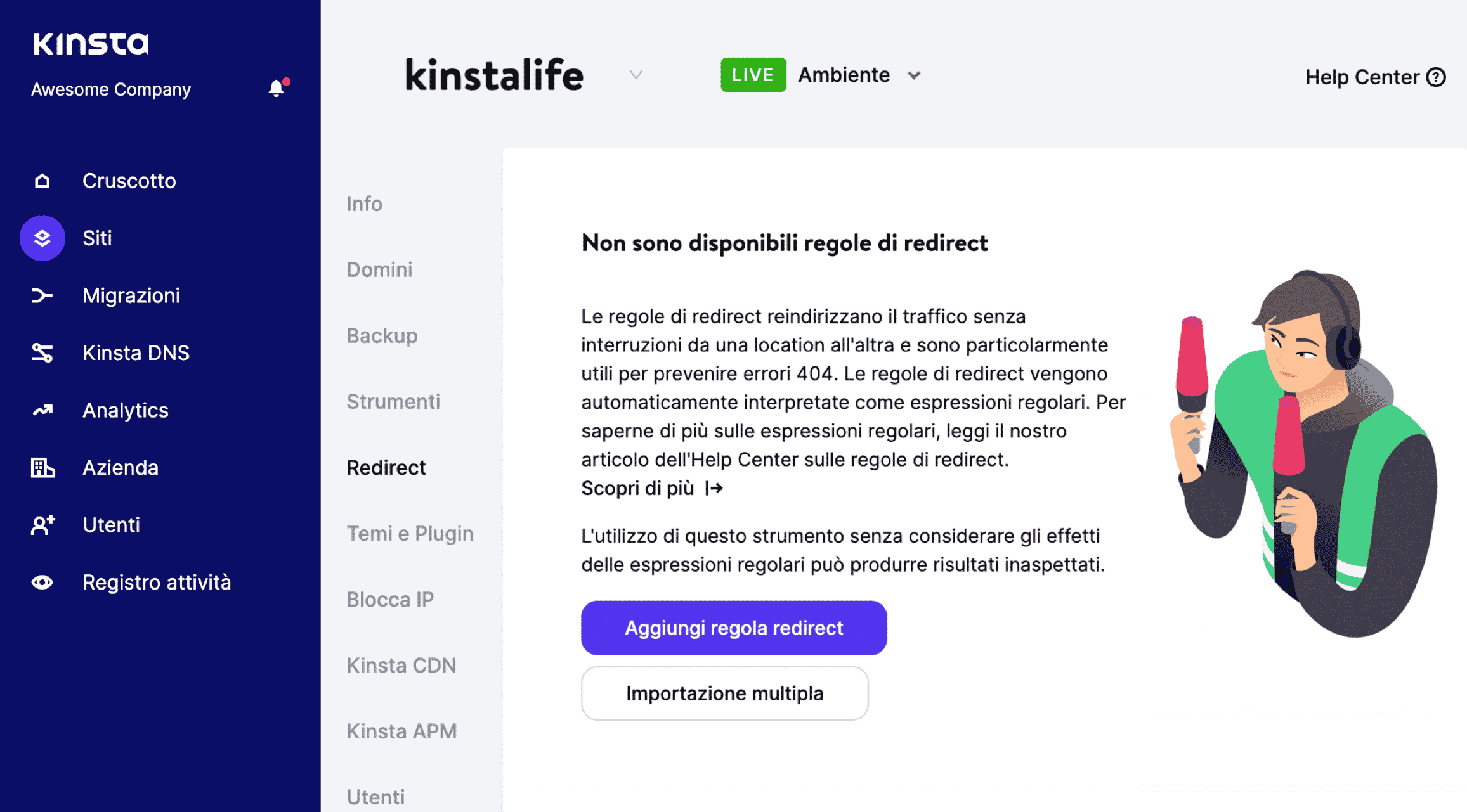The width and height of the screenshot is (1467, 812).
Task: Click the Importazione multipla button
Action: [x=724, y=693]
